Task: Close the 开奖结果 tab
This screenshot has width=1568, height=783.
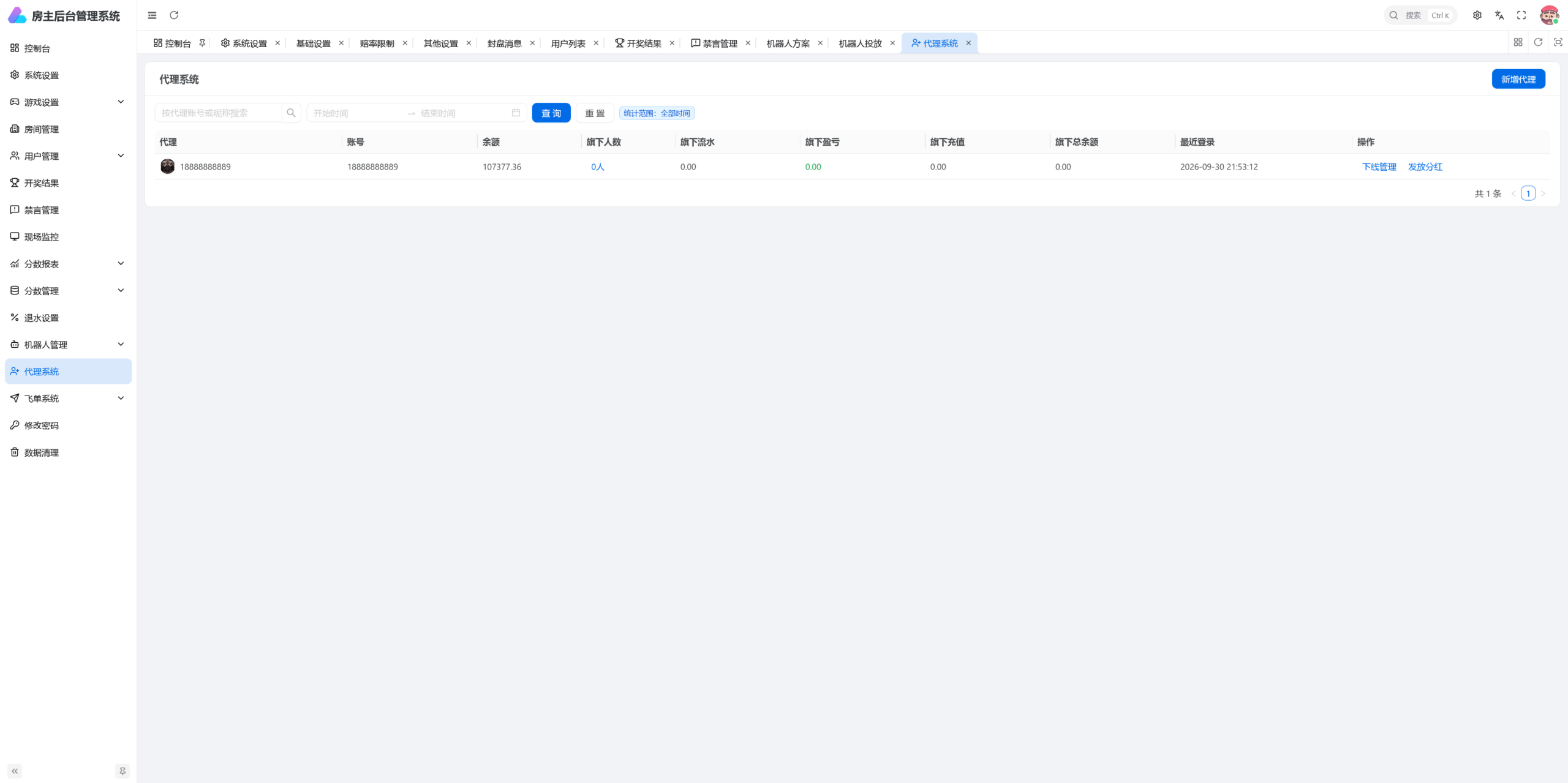Action: pos(672,43)
